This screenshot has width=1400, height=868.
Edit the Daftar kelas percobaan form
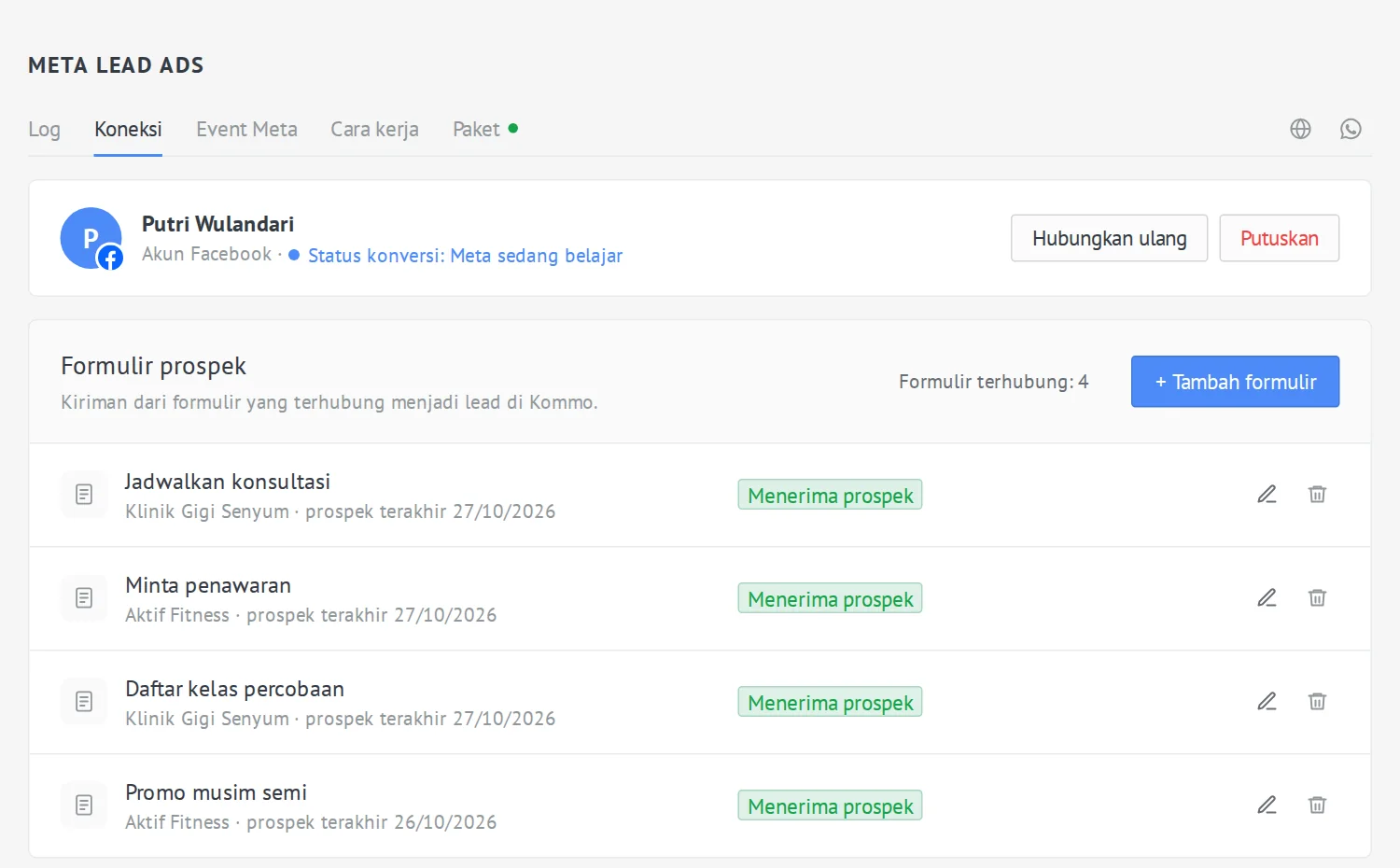[1267, 701]
